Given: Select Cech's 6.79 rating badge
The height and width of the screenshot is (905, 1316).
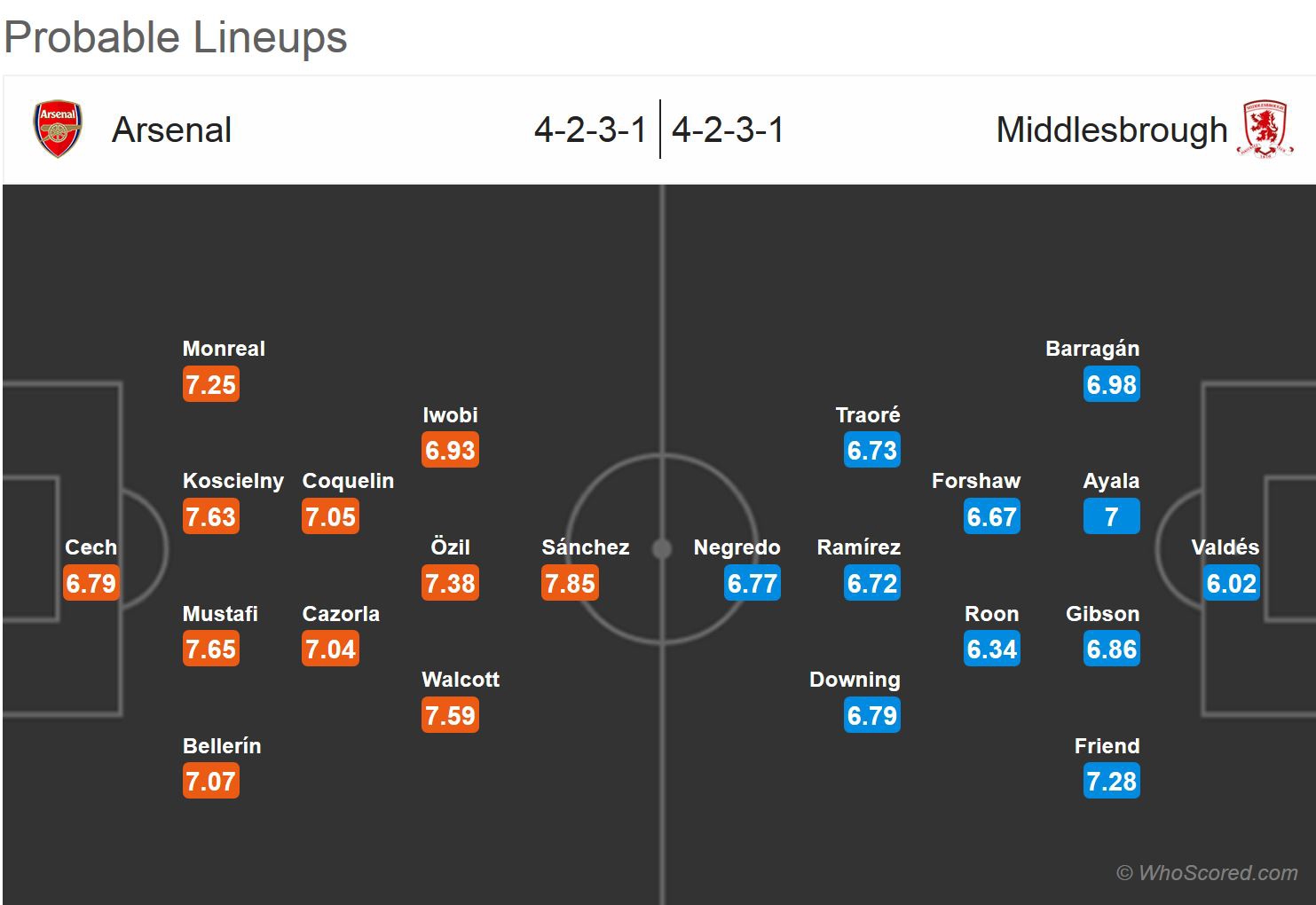Looking at the screenshot, I should [91, 584].
